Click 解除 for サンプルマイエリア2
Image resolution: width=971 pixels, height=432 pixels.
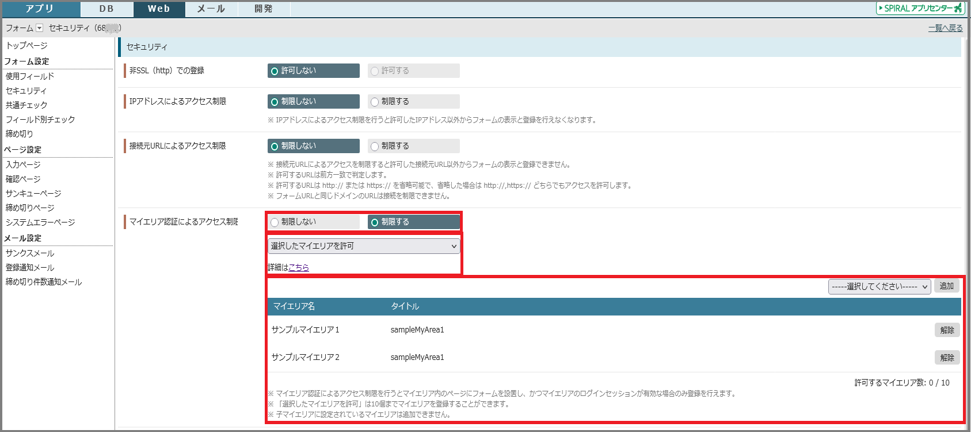tap(946, 358)
